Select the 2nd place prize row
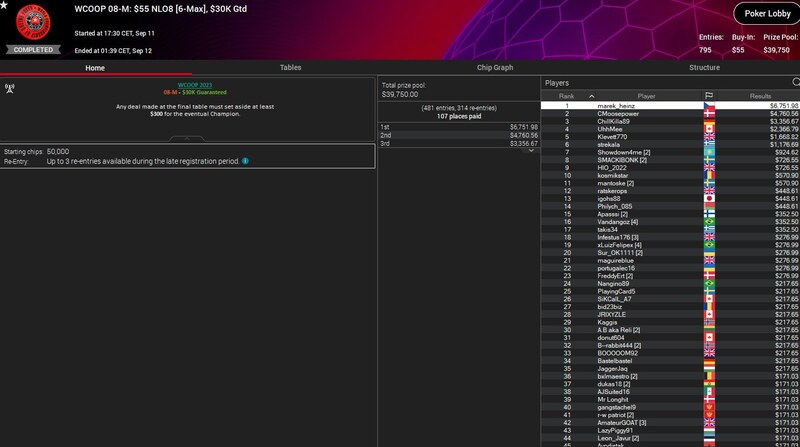Viewport: 800px width, 447px height. tap(459, 135)
